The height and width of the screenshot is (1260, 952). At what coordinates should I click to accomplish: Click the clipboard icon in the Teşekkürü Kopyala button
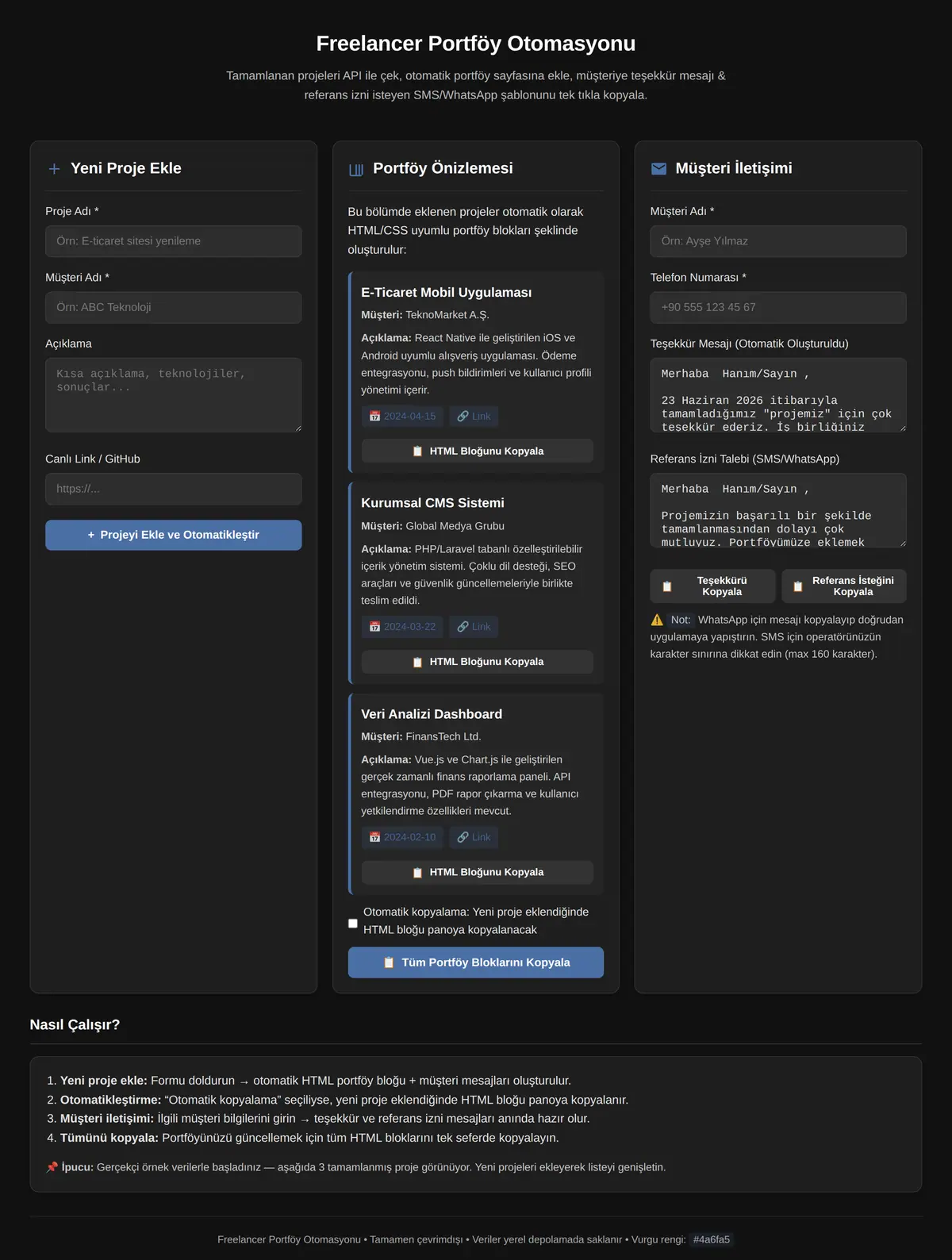(667, 586)
